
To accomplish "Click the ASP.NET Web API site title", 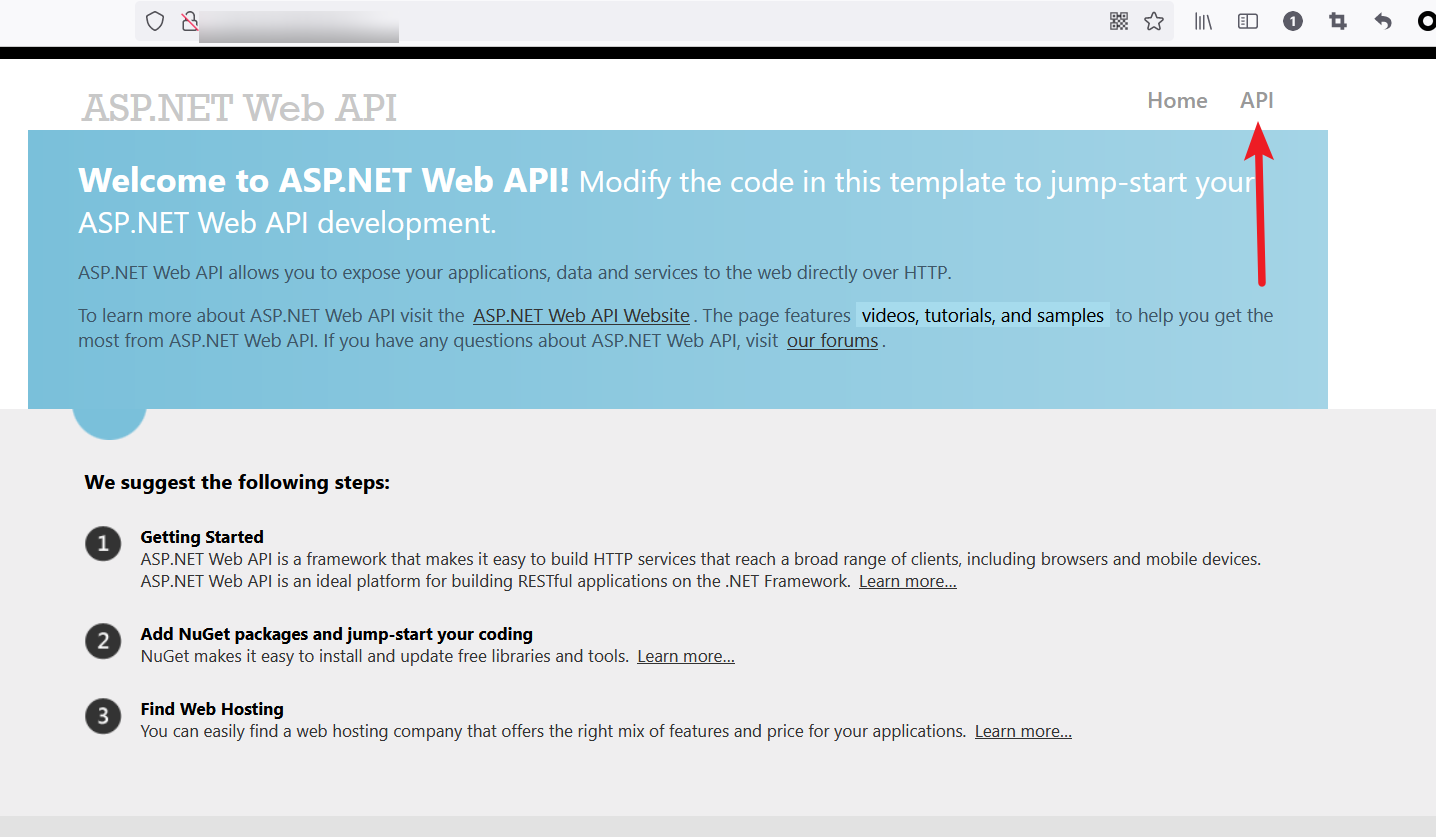I will pos(239,108).
